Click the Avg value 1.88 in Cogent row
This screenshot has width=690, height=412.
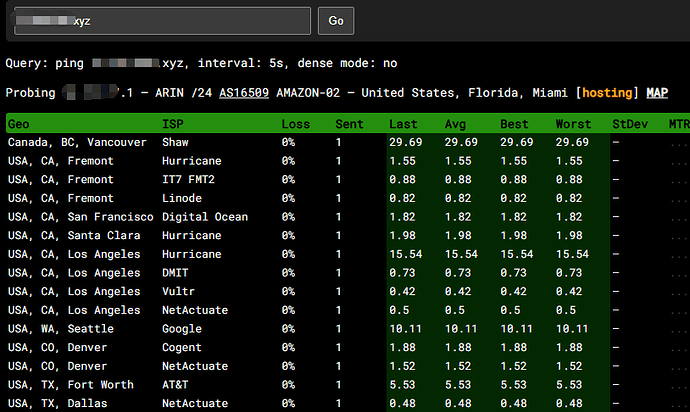tap(458, 347)
